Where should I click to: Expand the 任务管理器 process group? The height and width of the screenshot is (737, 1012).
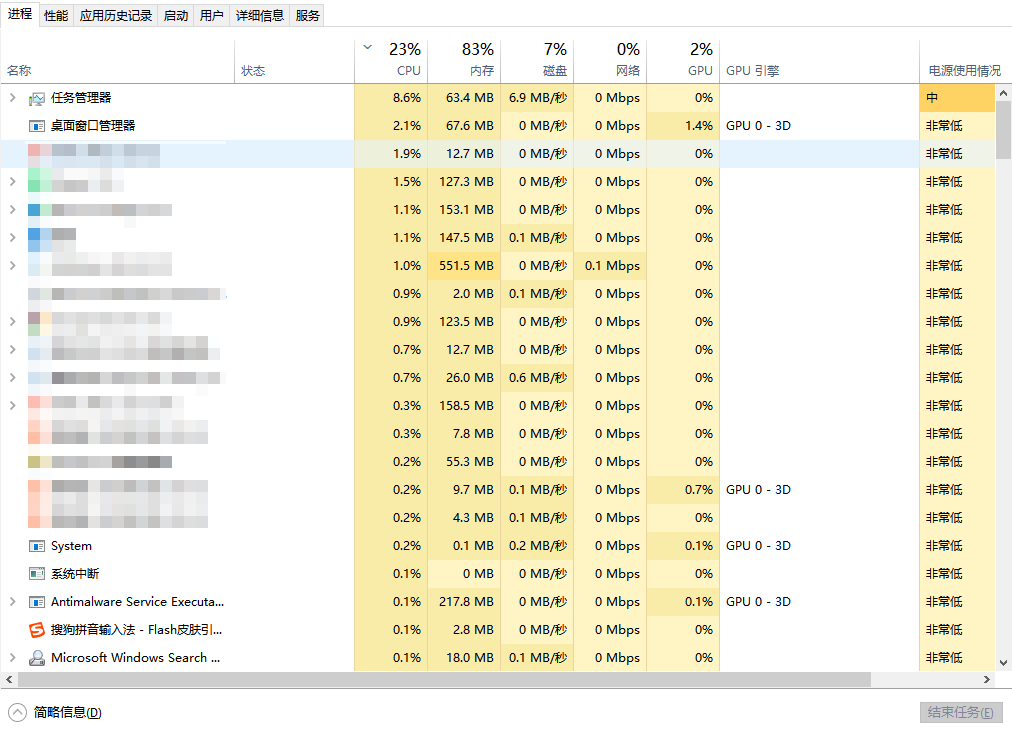tap(12, 98)
